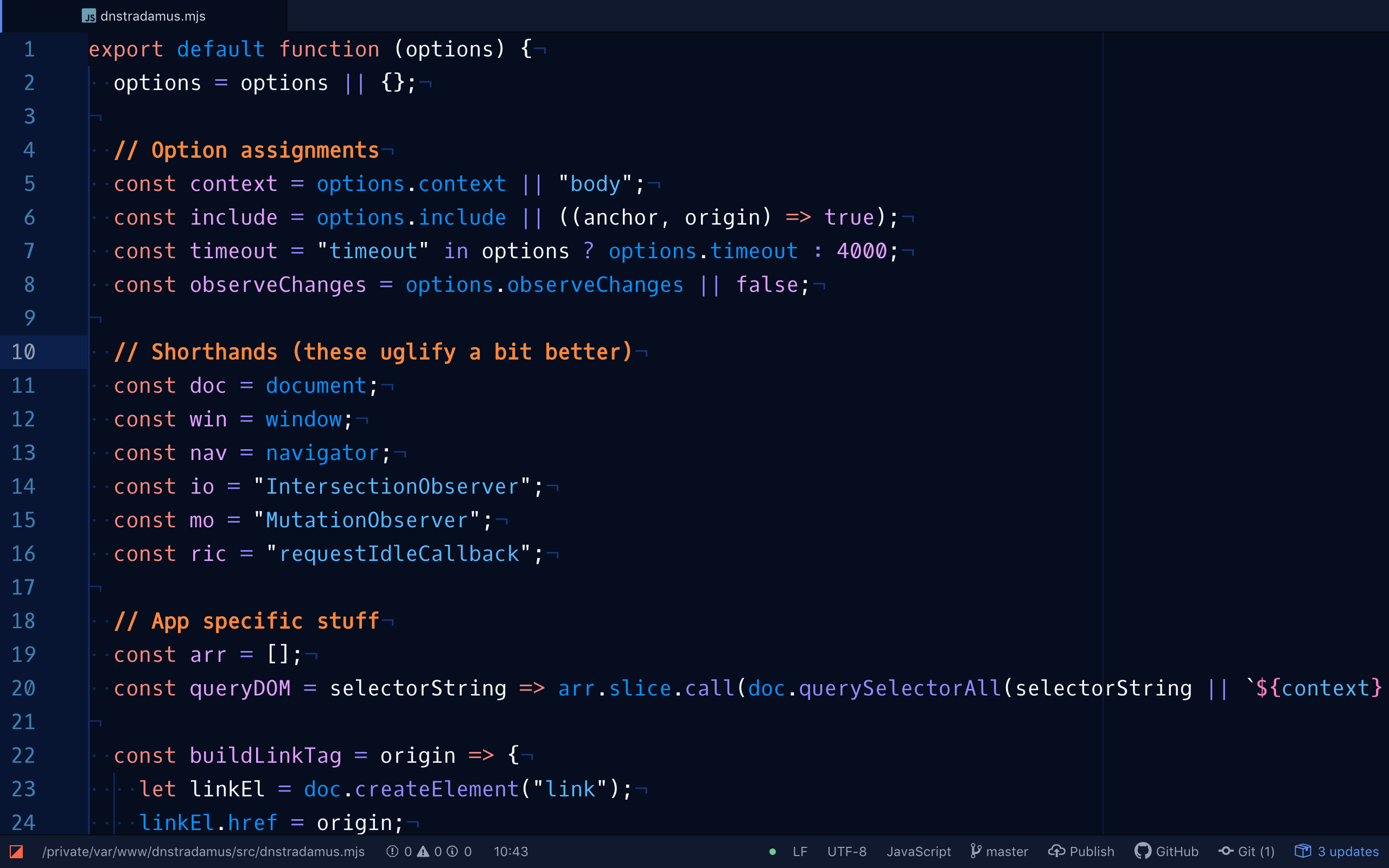Open the JavaScript grammar selector

(x=919, y=851)
